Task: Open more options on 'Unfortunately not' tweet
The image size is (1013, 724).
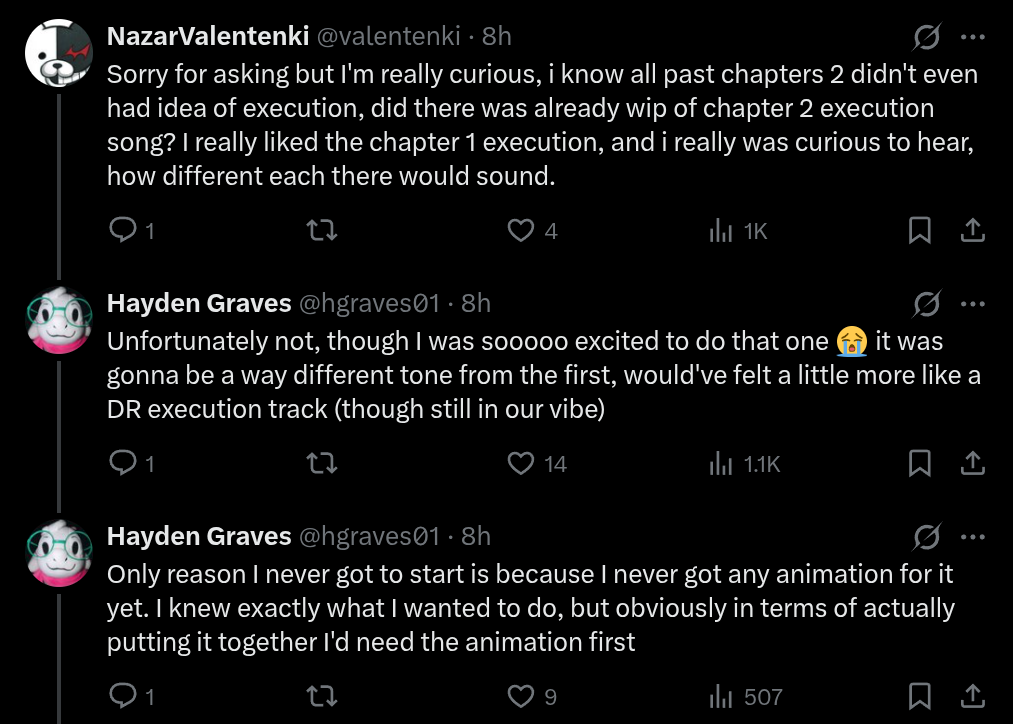Action: [x=972, y=303]
